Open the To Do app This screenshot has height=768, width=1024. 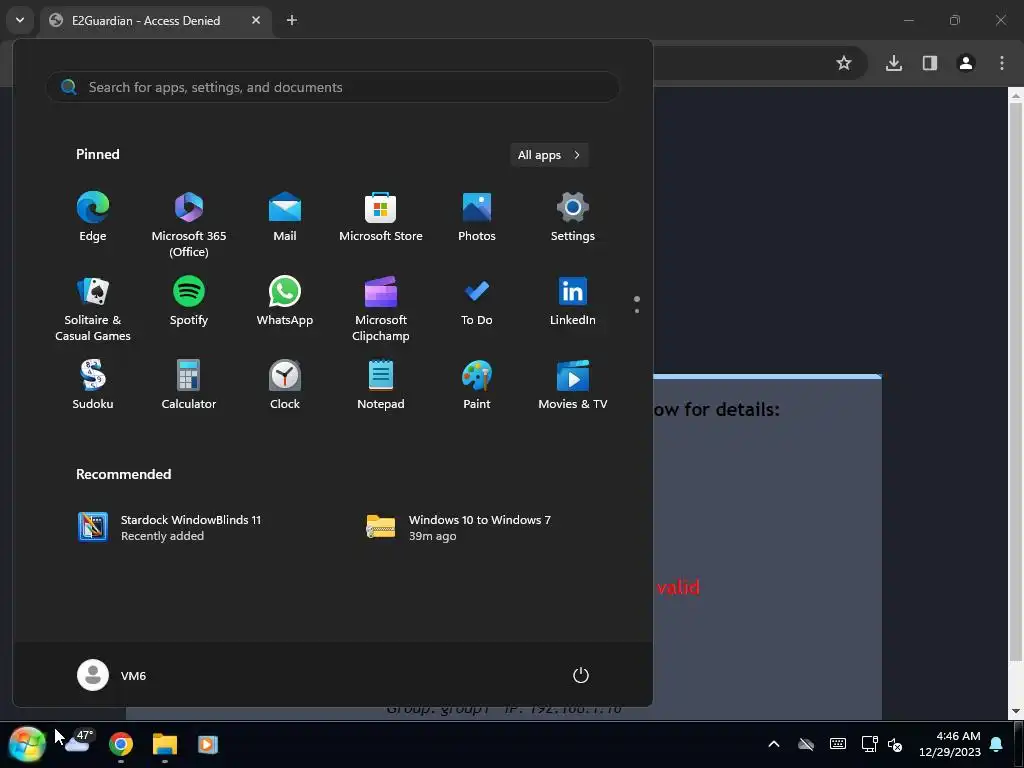point(477,301)
